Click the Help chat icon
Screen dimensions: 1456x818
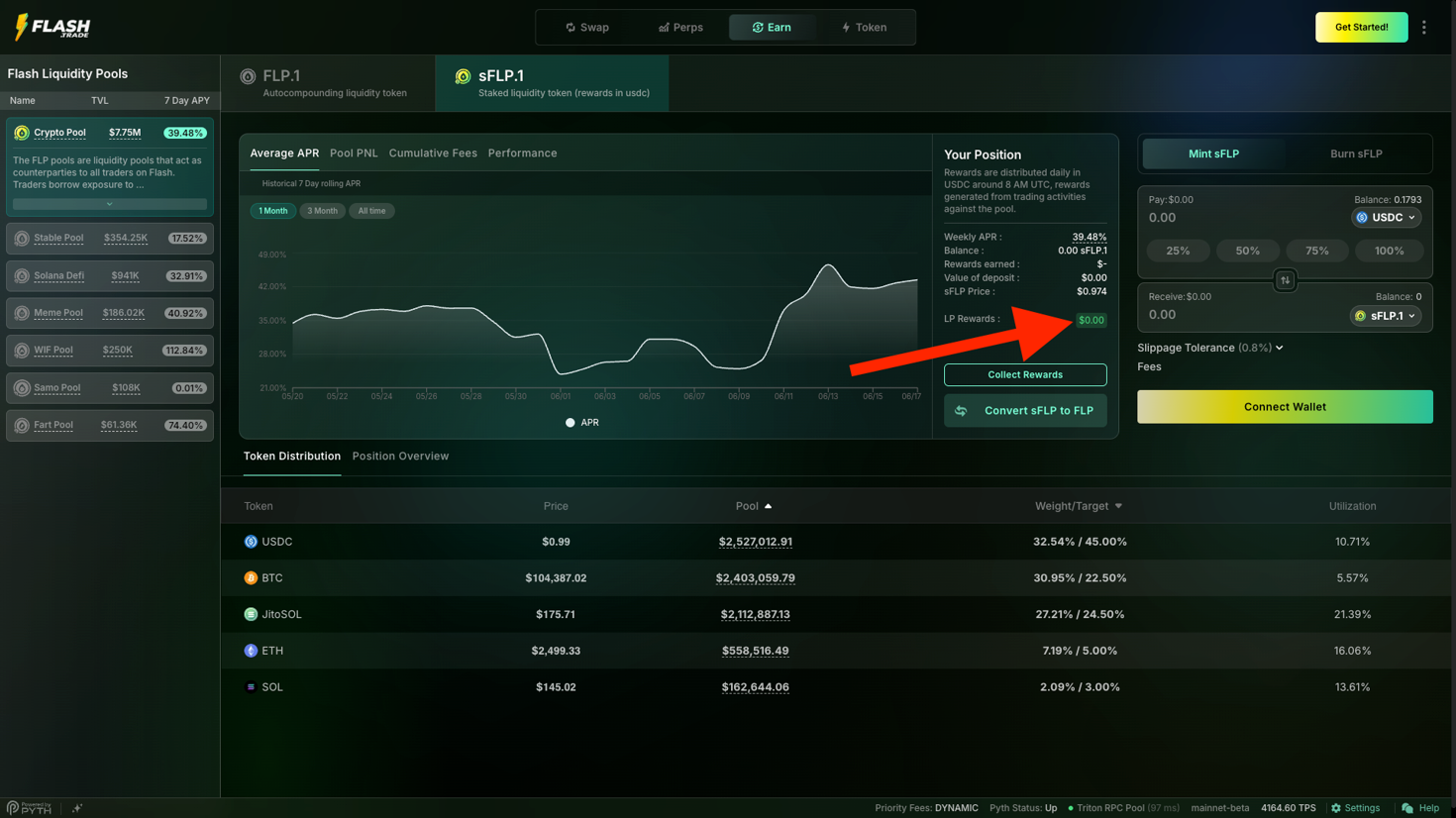[1407, 808]
